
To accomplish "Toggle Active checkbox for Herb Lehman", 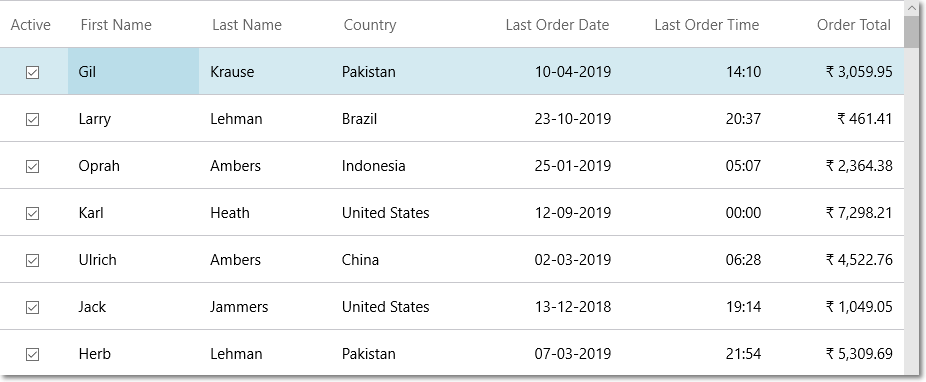I will click(x=32, y=354).
